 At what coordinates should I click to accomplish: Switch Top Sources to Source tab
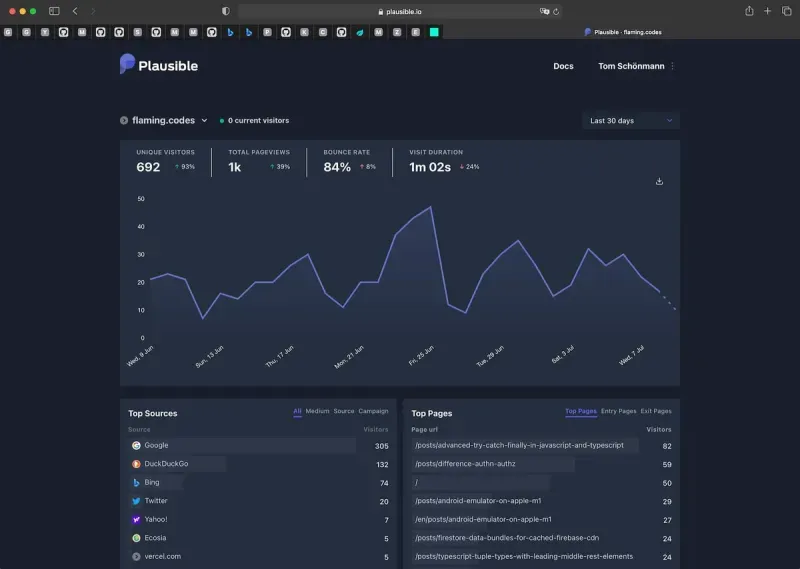(x=344, y=411)
